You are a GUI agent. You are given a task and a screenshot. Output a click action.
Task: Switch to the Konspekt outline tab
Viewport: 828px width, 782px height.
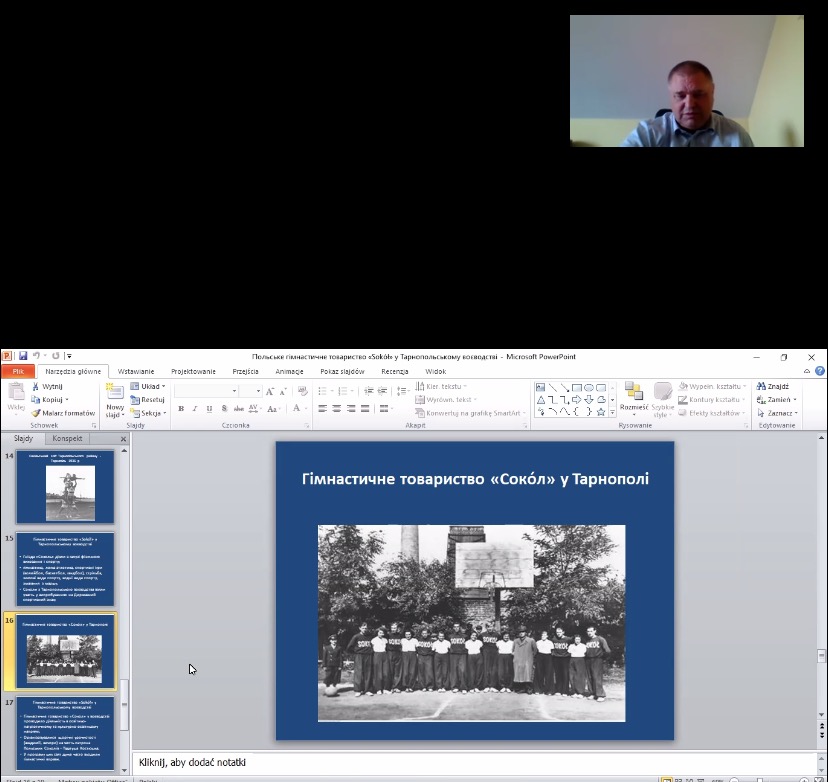[67, 439]
